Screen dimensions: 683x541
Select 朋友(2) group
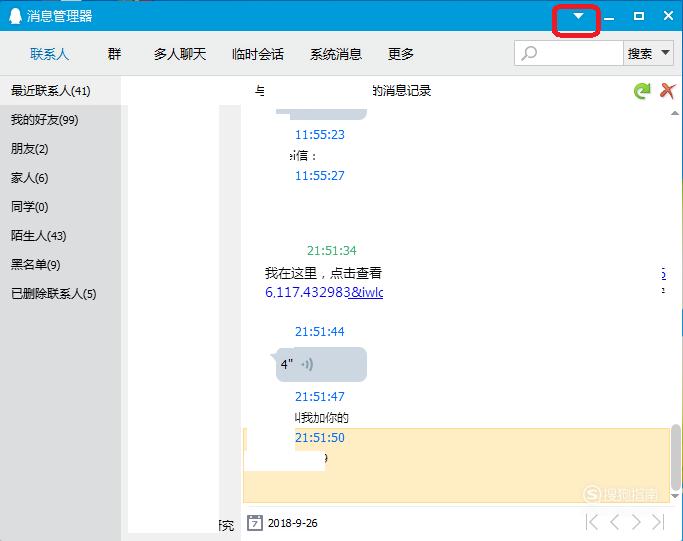[x=60, y=149]
